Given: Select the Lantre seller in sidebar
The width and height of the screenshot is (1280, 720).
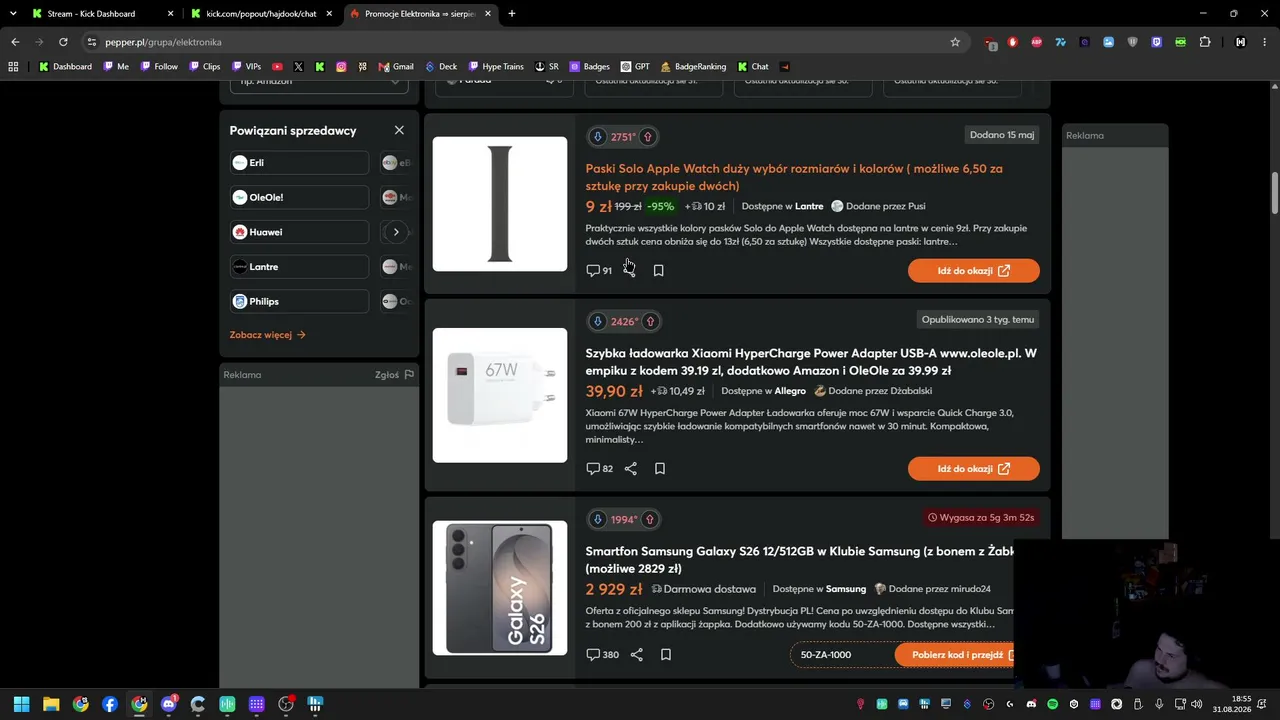Looking at the screenshot, I should pyautogui.click(x=299, y=267).
